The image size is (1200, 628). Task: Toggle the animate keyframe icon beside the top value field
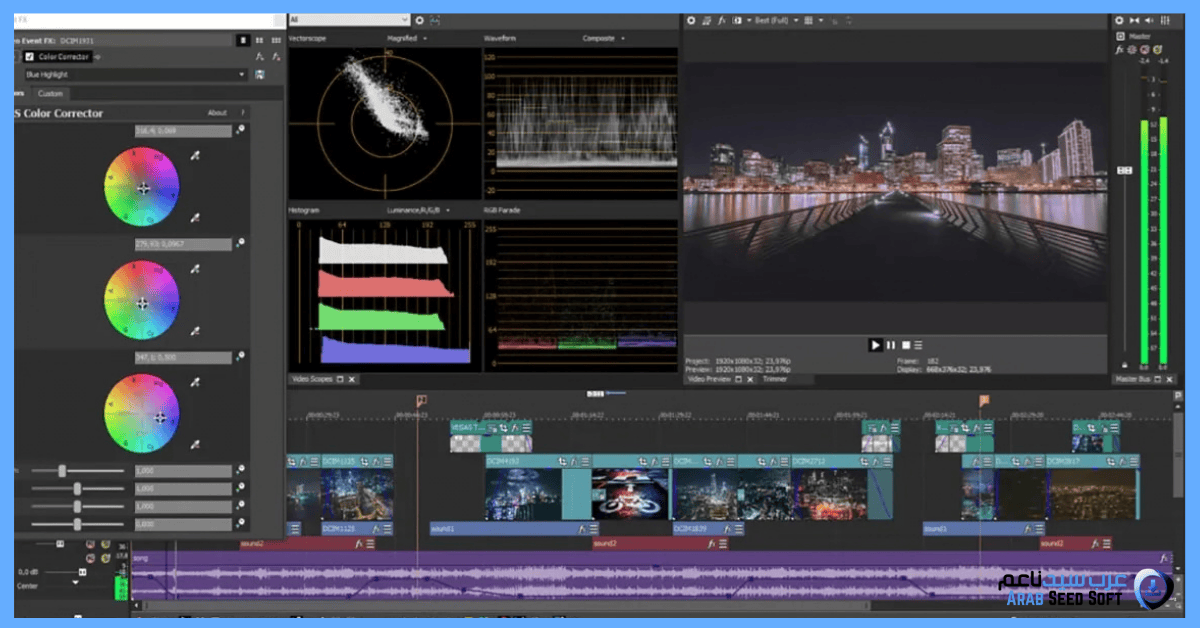241,131
